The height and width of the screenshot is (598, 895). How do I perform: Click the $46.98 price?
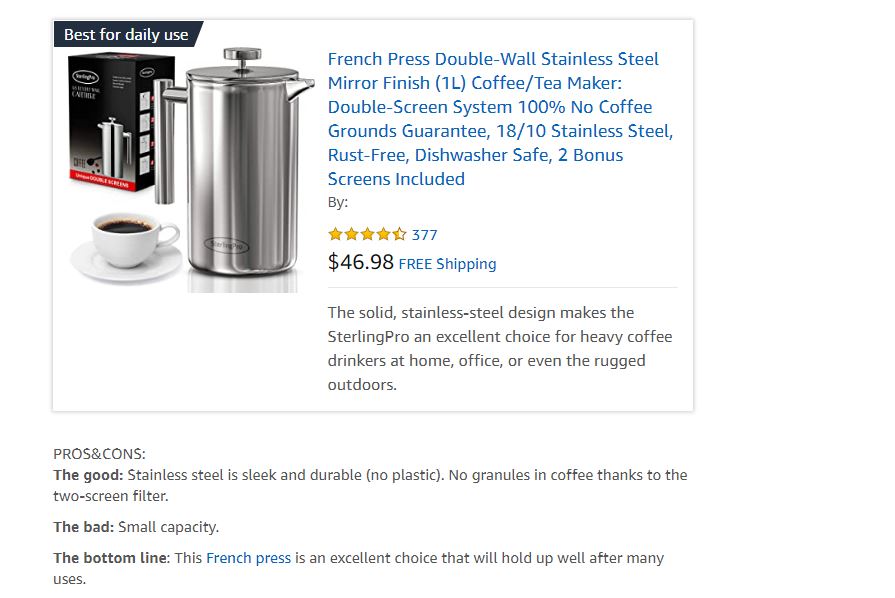pyautogui.click(x=361, y=262)
